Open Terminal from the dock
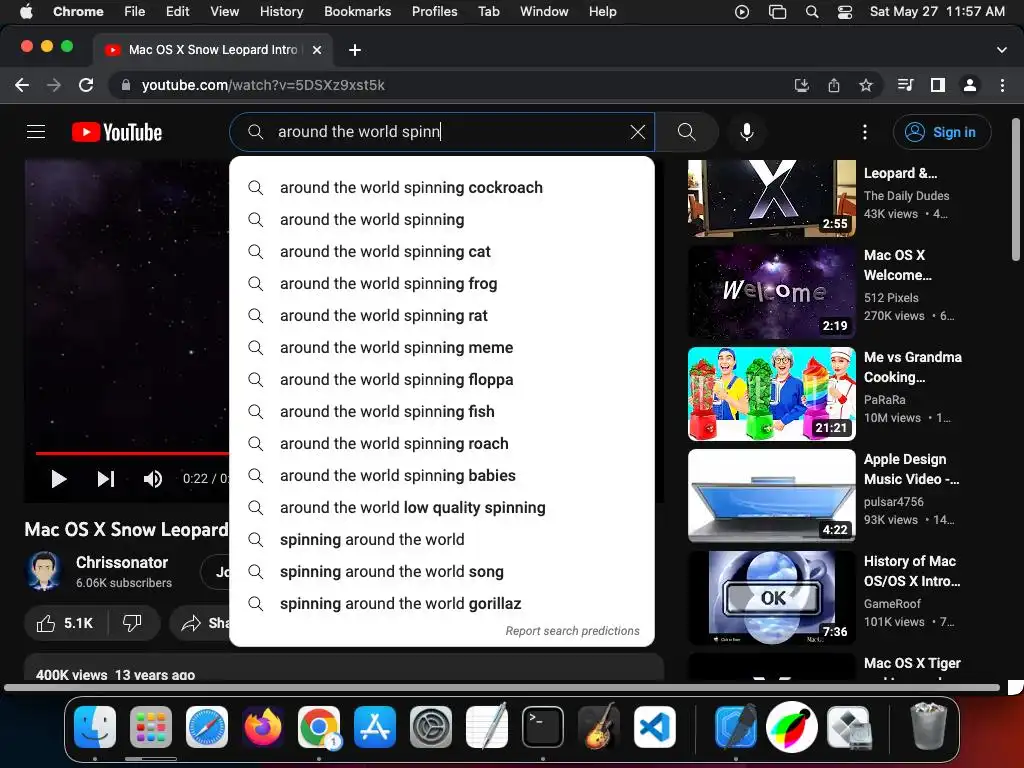The width and height of the screenshot is (1024, 768). click(543, 726)
